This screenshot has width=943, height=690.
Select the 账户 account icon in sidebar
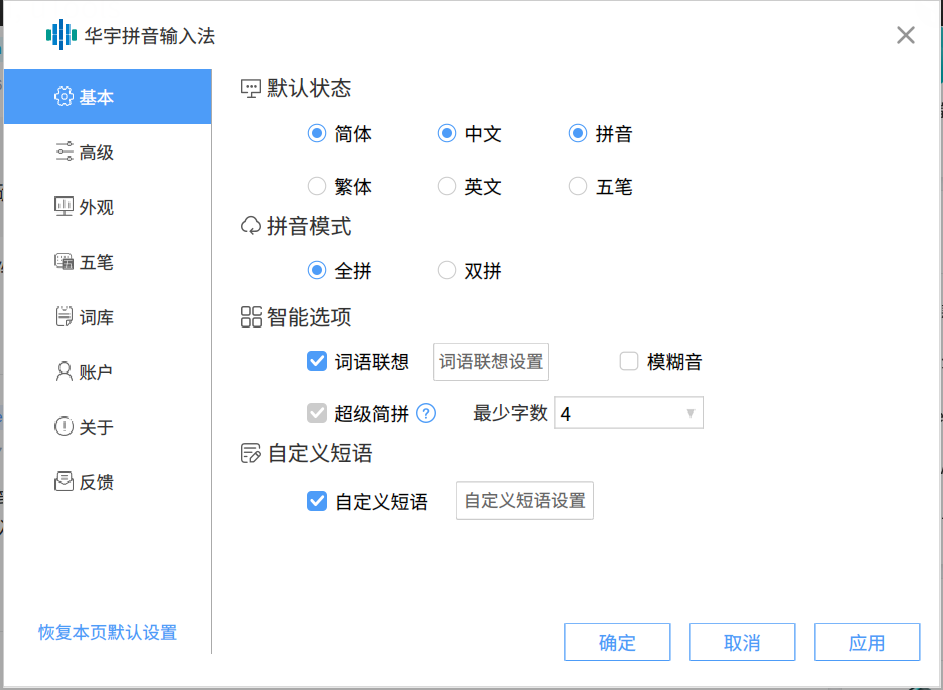[x=63, y=371]
